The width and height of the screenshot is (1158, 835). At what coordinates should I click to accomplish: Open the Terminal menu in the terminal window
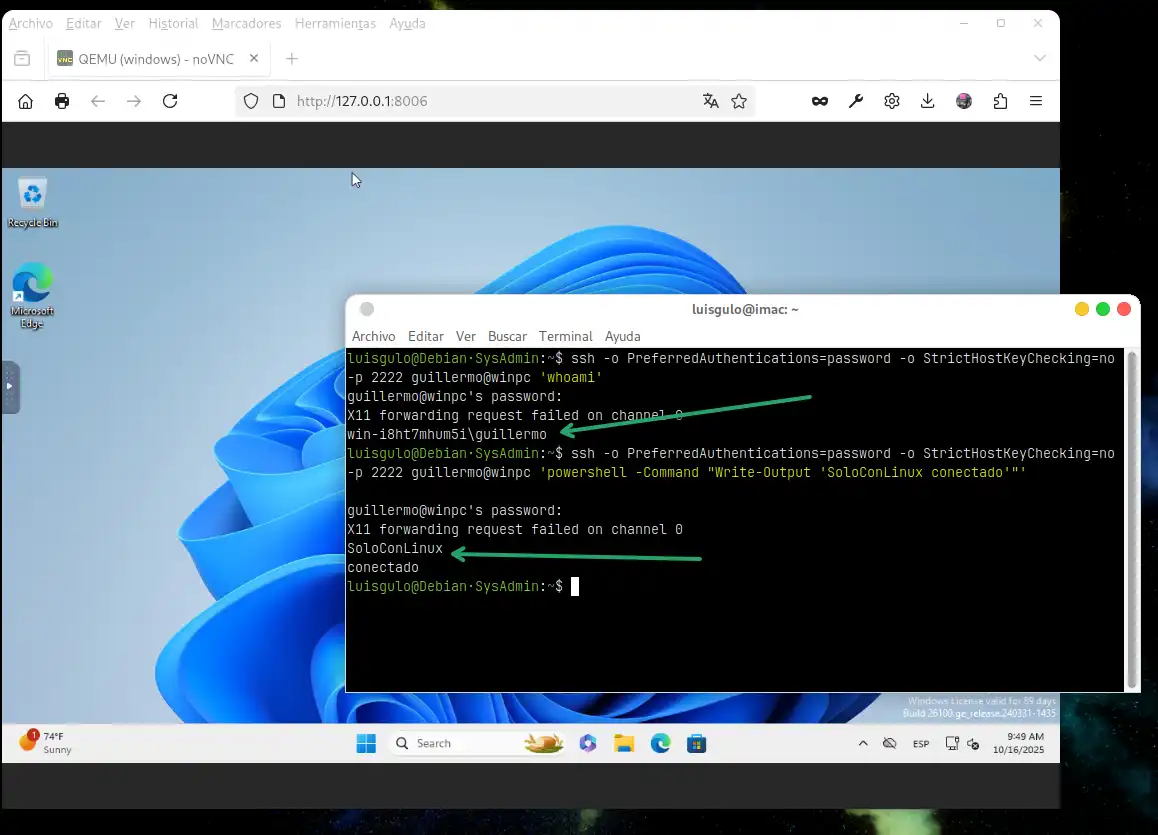(565, 336)
